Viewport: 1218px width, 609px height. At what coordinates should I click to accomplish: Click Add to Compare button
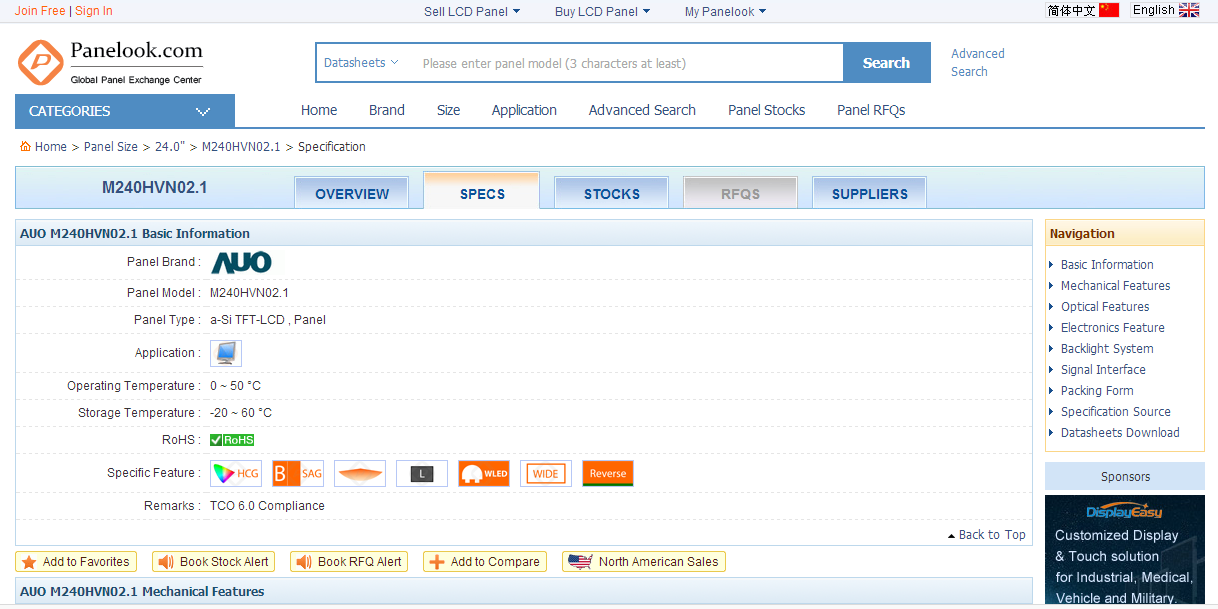tap(485, 562)
